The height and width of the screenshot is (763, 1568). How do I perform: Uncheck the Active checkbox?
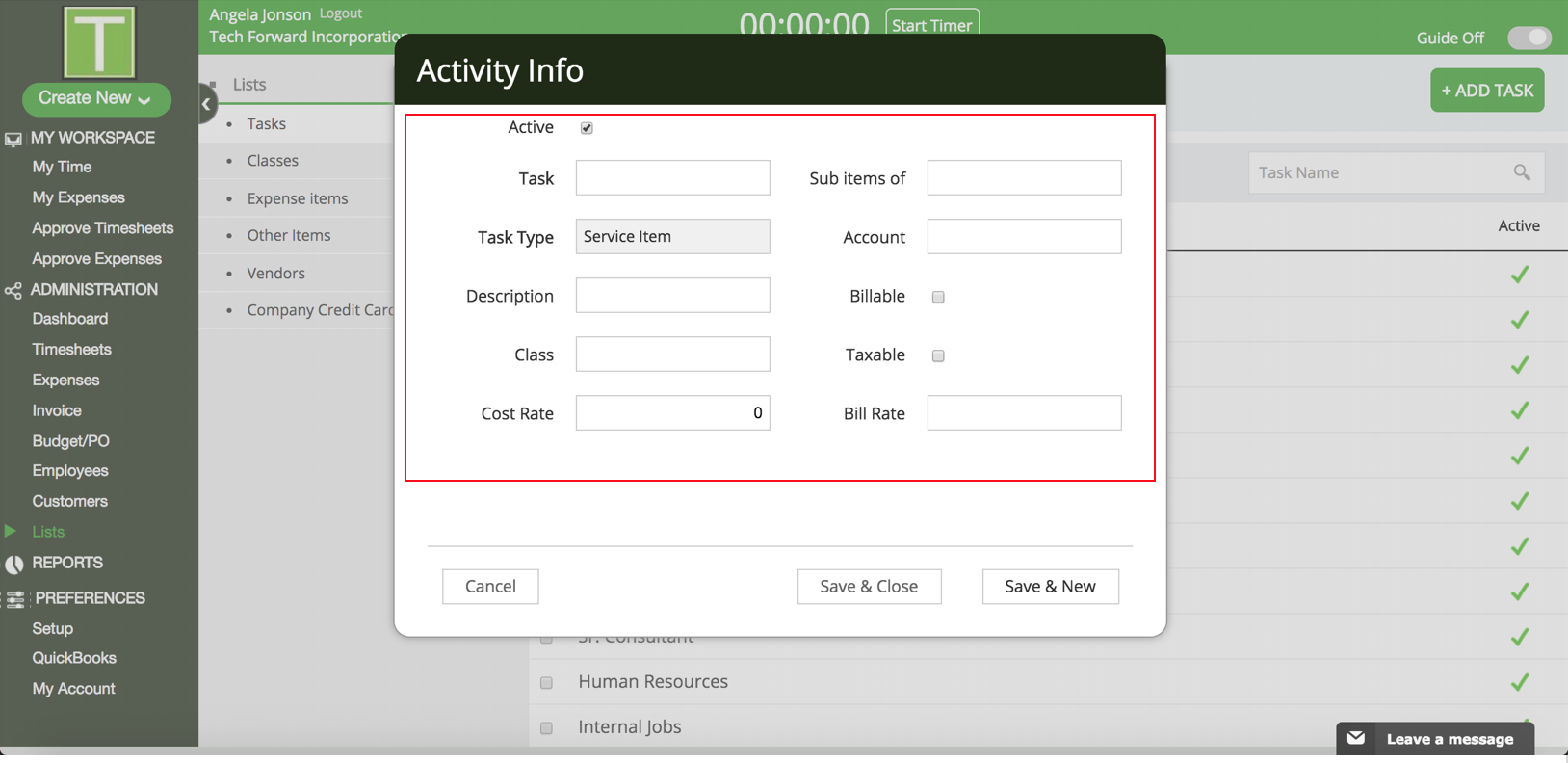coord(587,128)
